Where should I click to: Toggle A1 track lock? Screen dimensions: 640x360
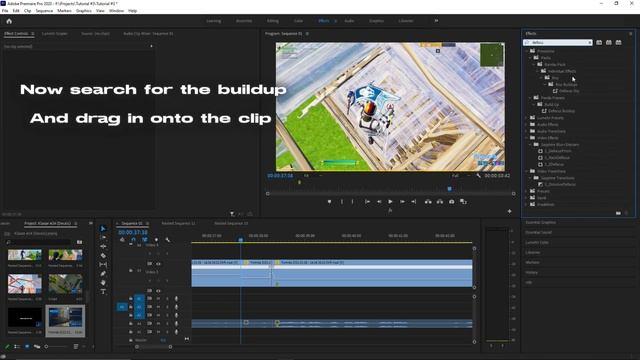(131, 298)
